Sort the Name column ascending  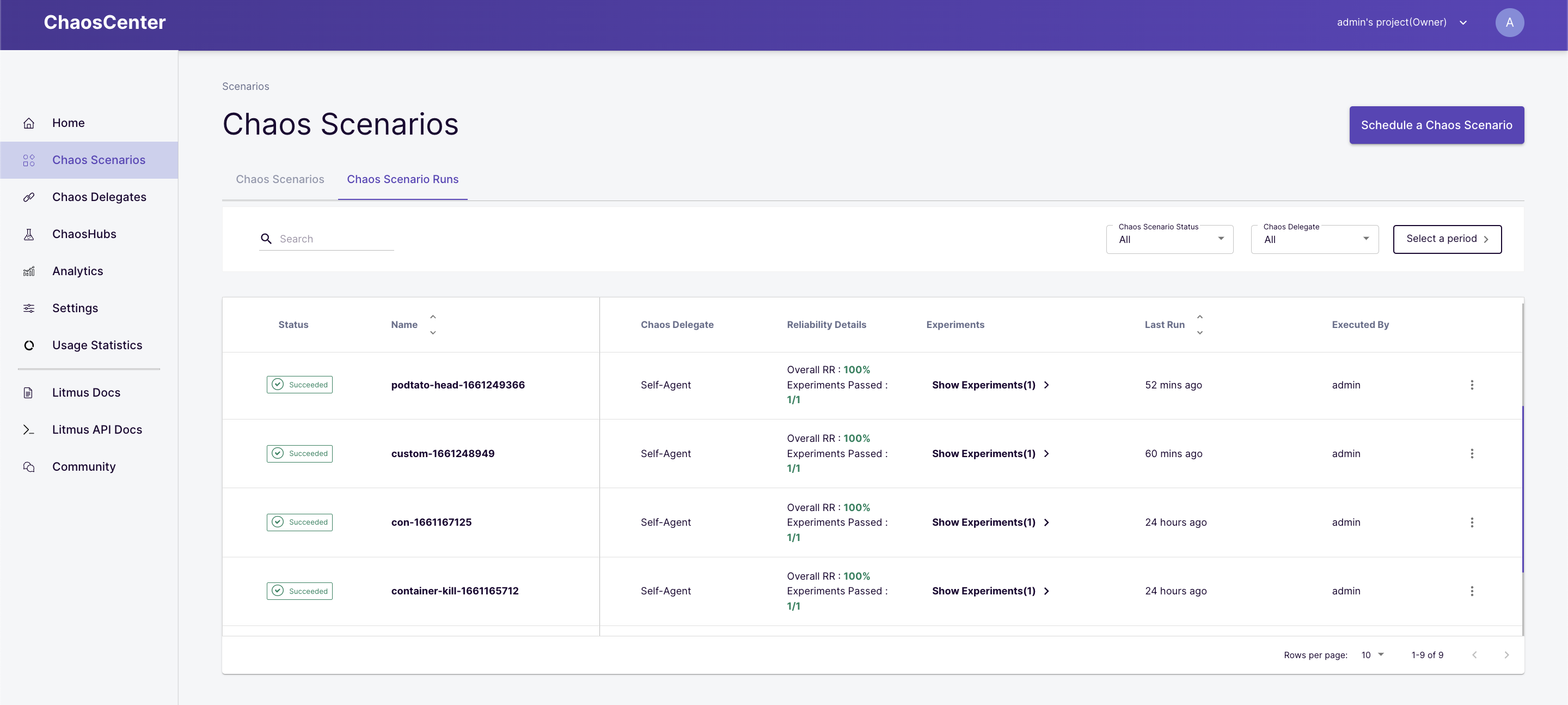tap(433, 317)
